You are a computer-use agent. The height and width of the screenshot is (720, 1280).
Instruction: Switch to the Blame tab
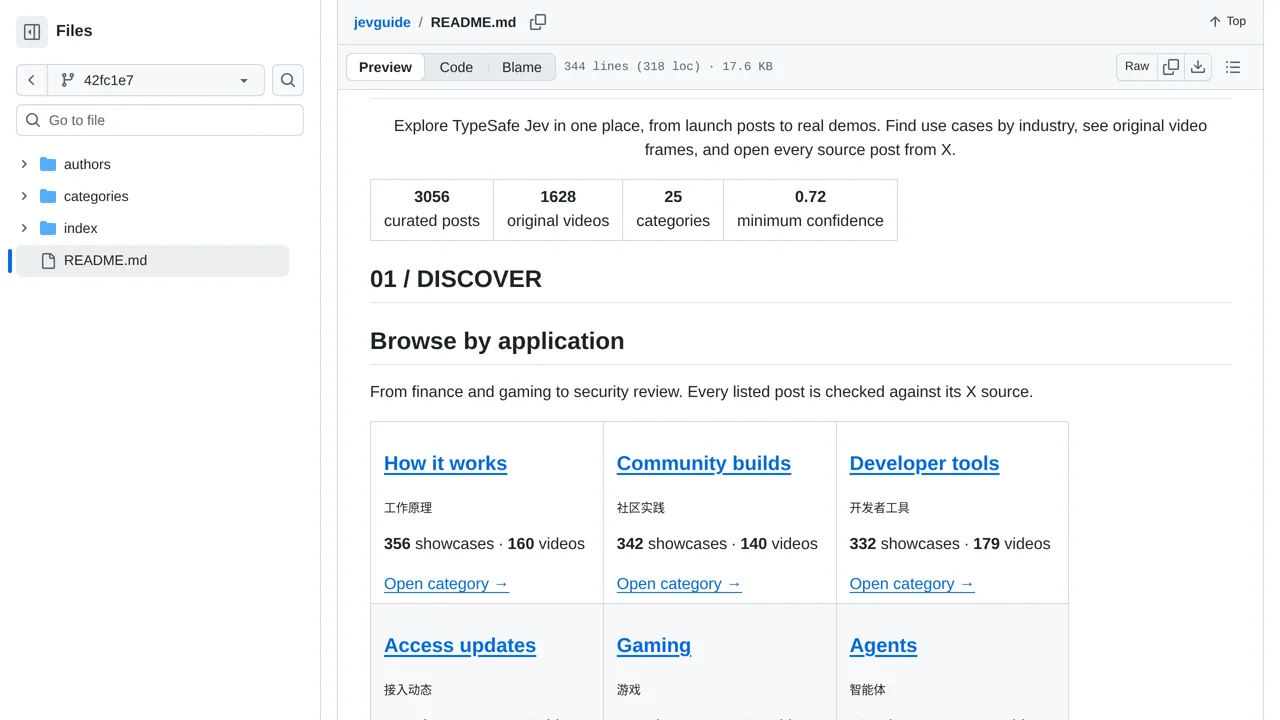coord(522,67)
